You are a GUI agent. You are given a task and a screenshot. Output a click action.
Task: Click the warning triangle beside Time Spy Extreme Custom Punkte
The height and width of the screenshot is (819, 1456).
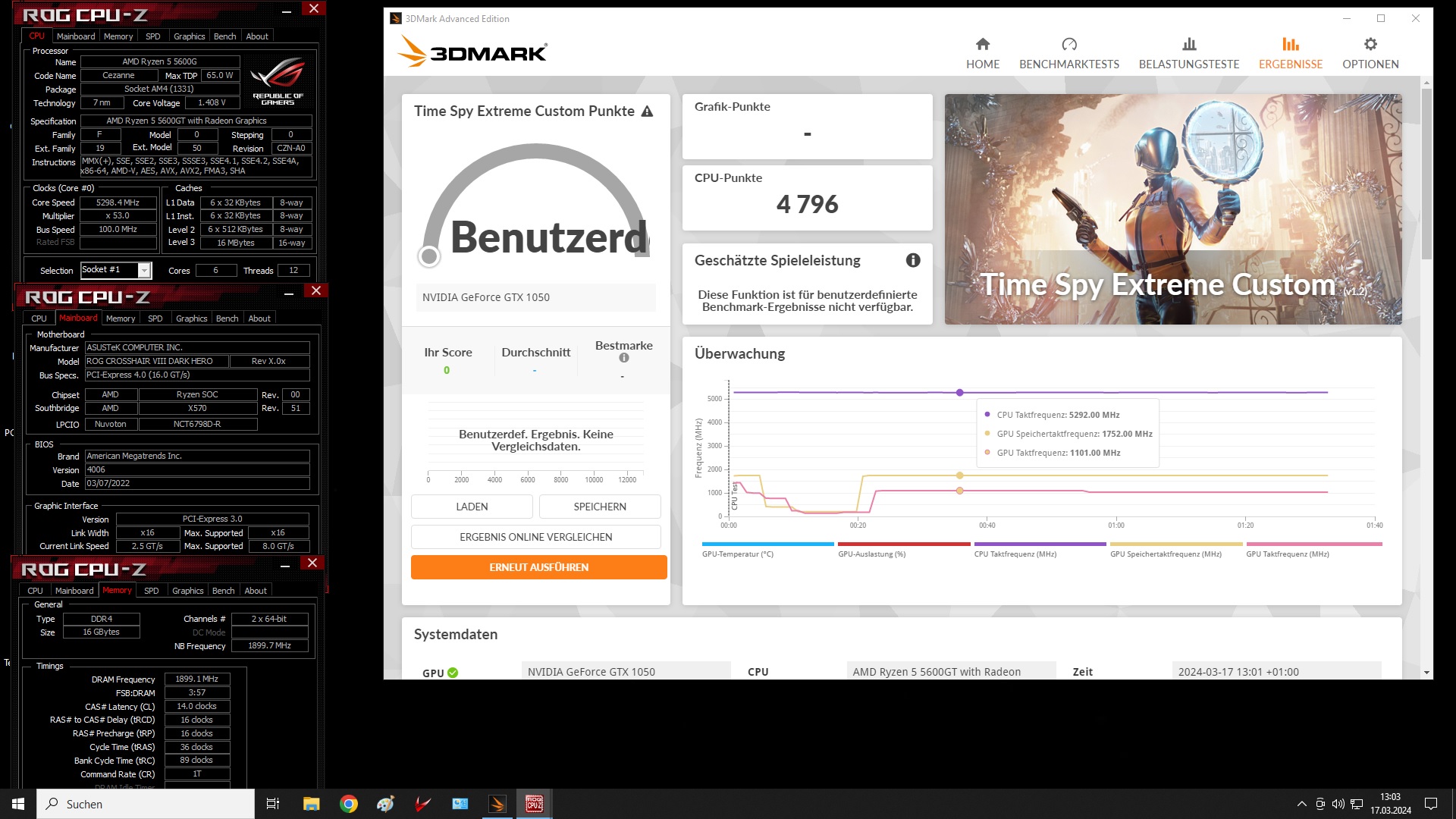tap(647, 111)
